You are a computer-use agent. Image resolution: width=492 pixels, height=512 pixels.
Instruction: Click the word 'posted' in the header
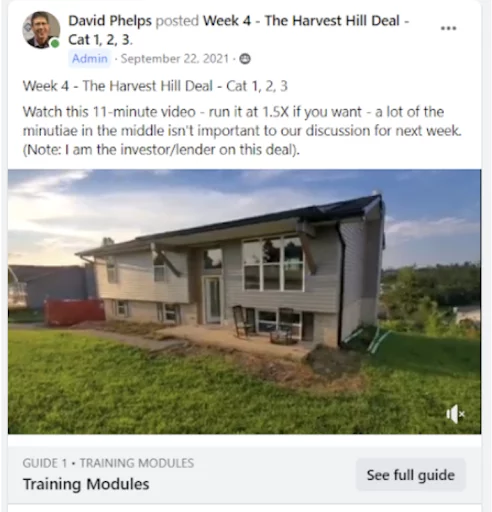[177, 21]
